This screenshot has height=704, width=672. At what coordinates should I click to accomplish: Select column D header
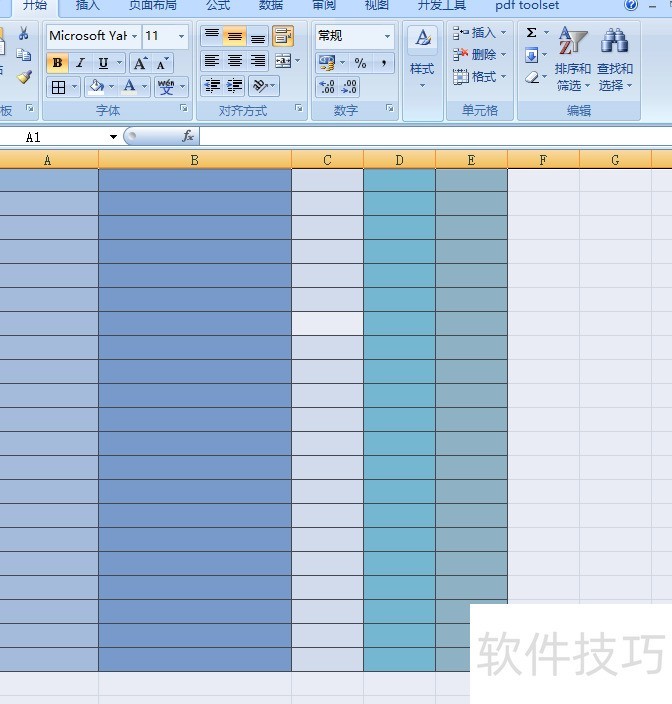(x=399, y=160)
